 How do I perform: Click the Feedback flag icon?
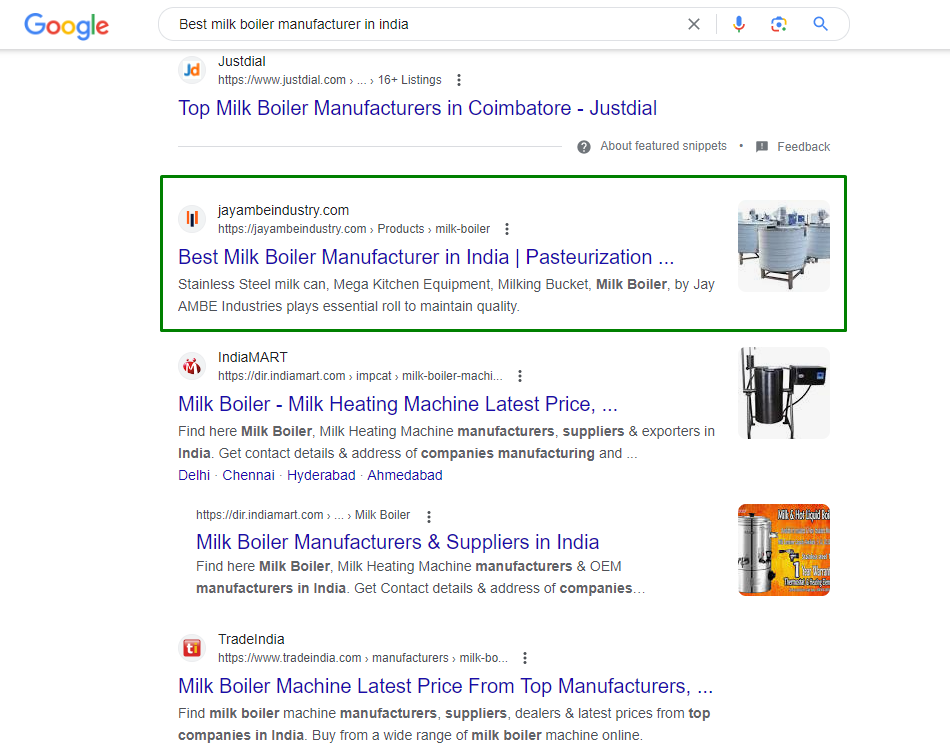pos(762,147)
